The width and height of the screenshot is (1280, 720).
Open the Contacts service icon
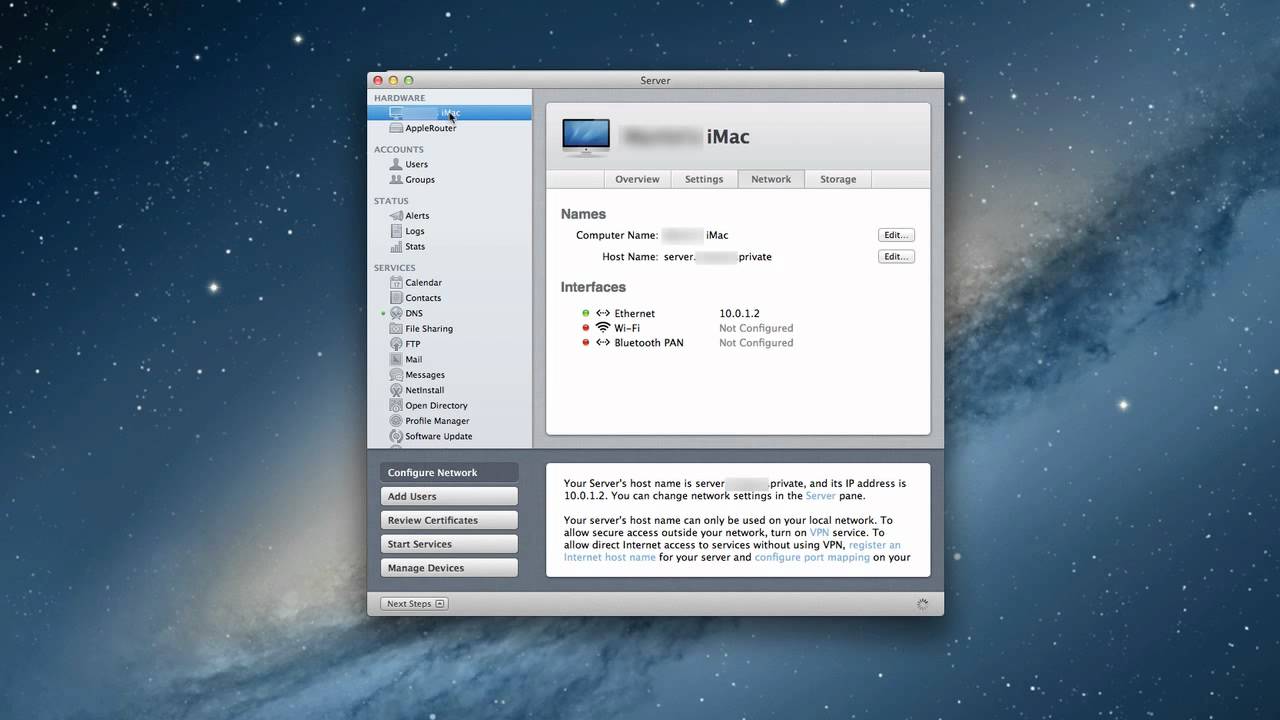coord(397,298)
